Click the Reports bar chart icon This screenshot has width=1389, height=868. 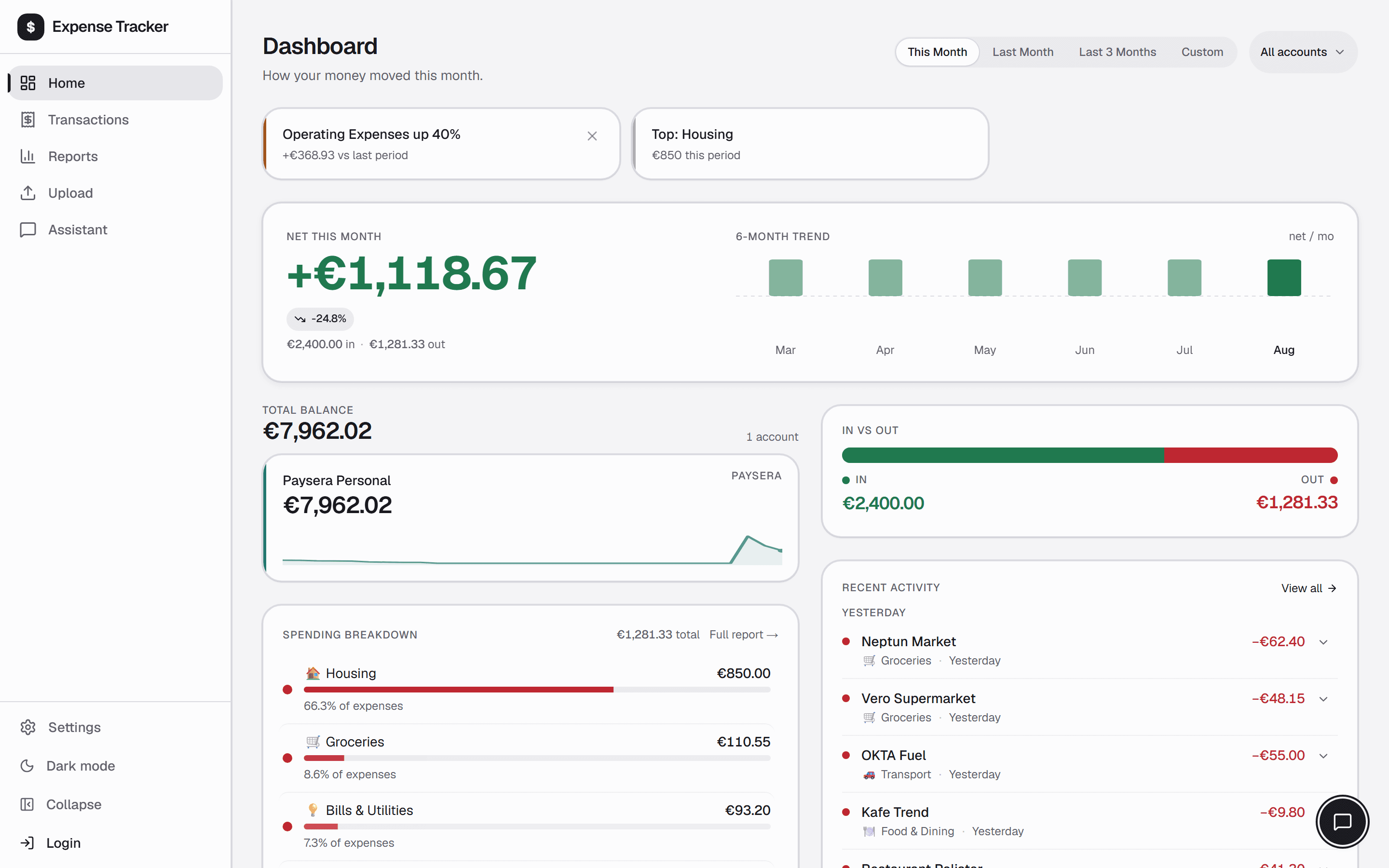coord(27,156)
